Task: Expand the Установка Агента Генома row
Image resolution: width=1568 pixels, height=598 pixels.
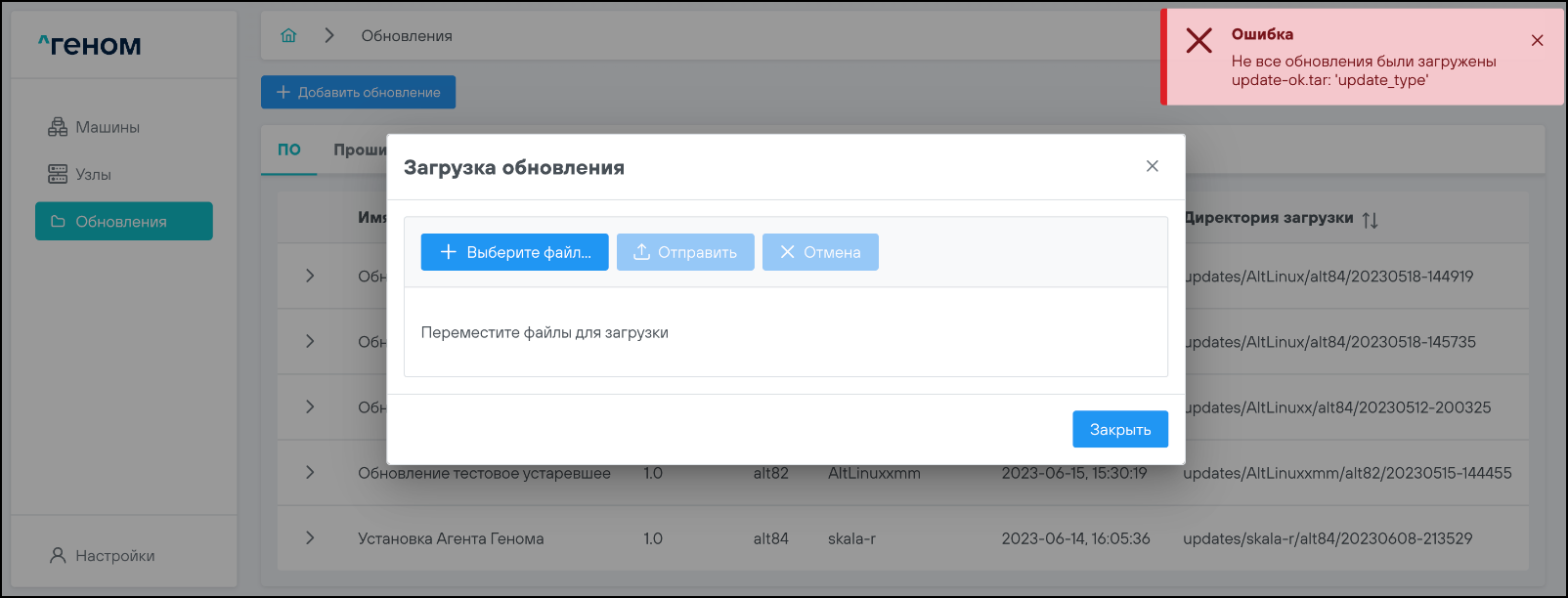Action: [310, 537]
